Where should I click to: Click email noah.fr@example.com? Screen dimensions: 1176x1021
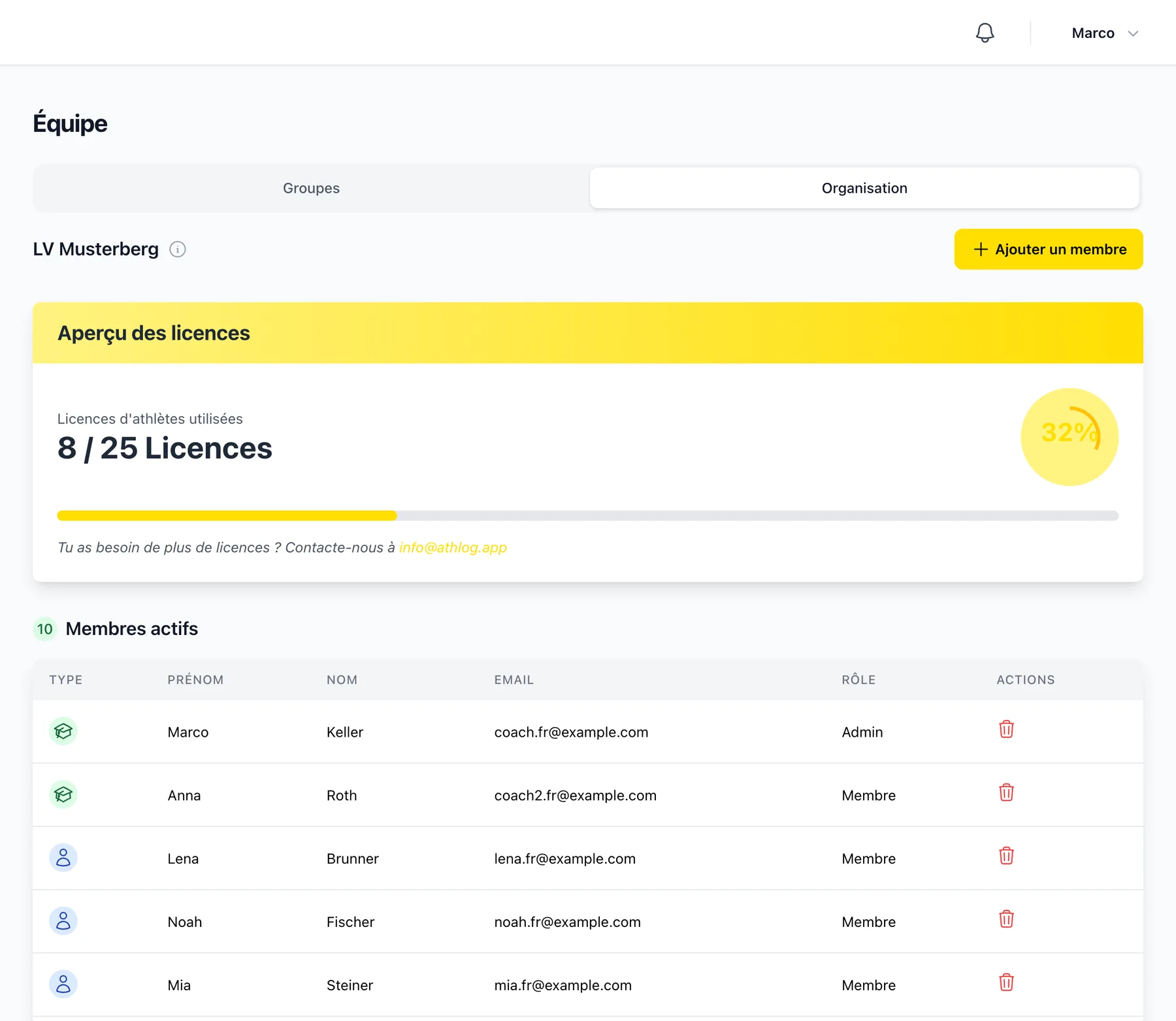click(568, 922)
